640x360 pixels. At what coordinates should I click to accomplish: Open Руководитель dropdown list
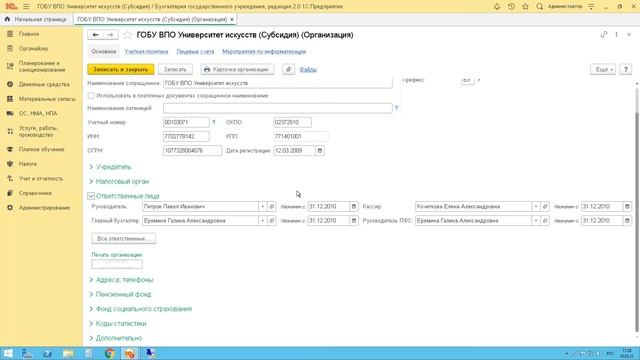pyautogui.click(x=262, y=207)
